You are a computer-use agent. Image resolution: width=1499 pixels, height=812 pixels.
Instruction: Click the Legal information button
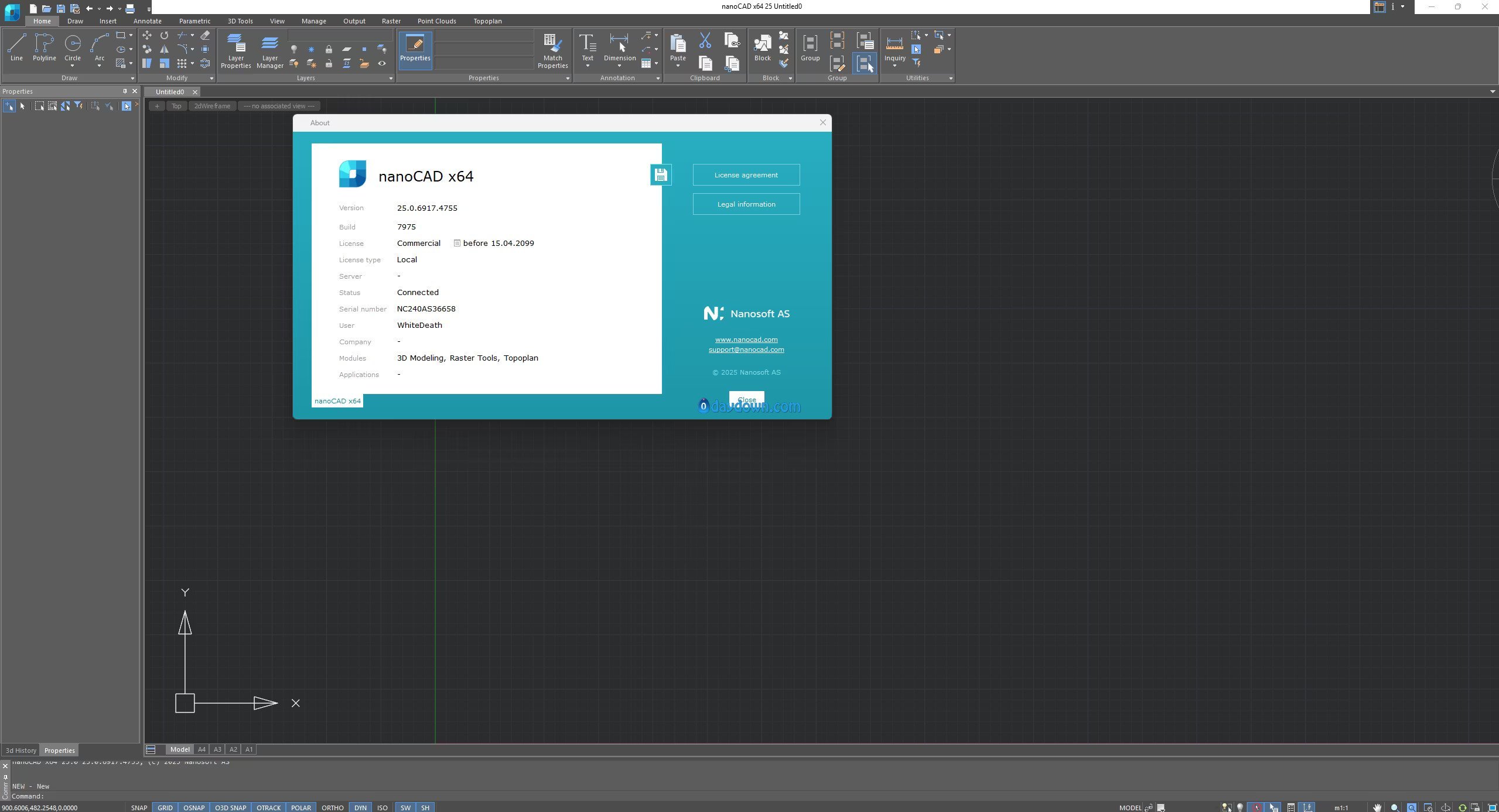(746, 204)
